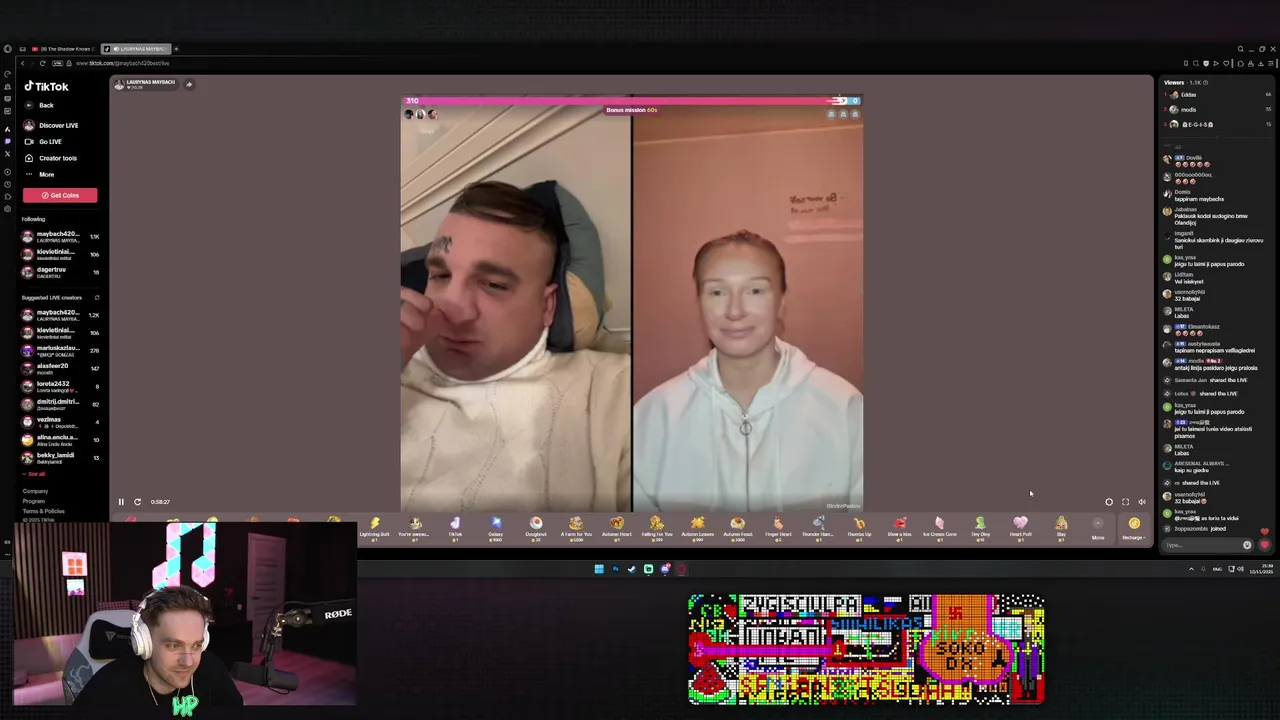
Task: Expand More gifts in the gift bar
Action: [x=1098, y=528]
